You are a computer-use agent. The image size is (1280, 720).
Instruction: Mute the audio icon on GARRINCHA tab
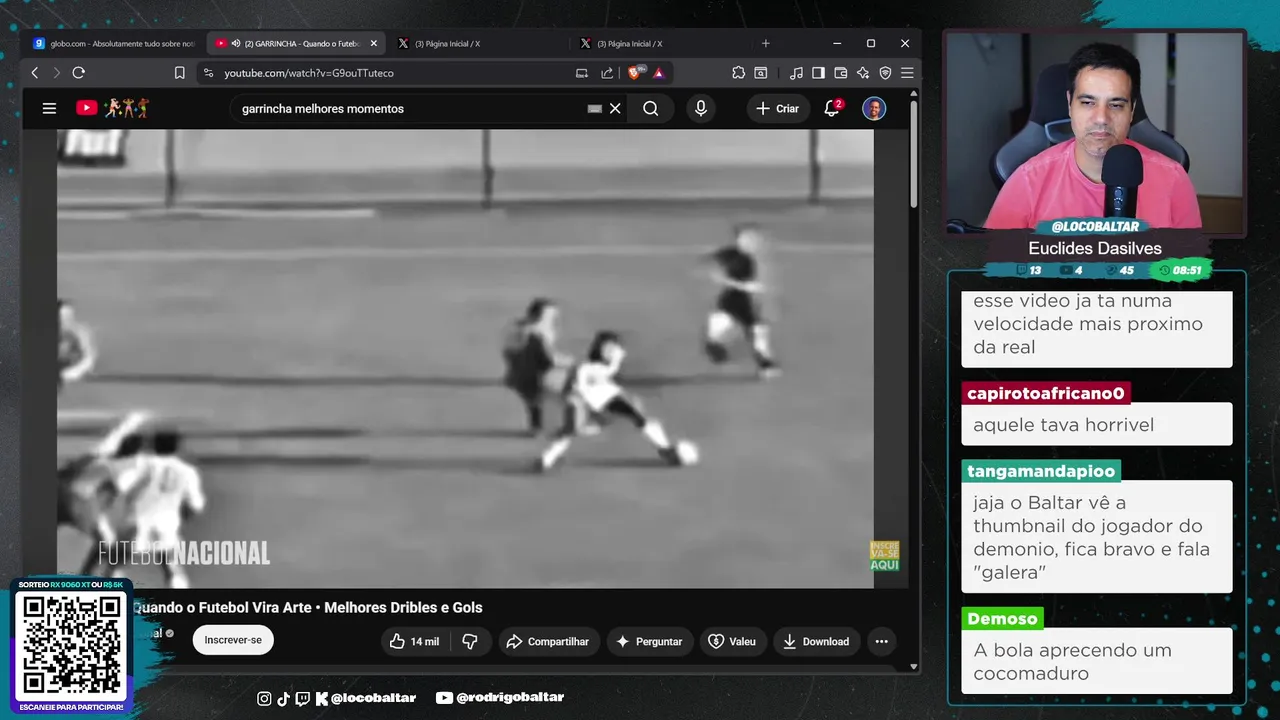[236, 44]
